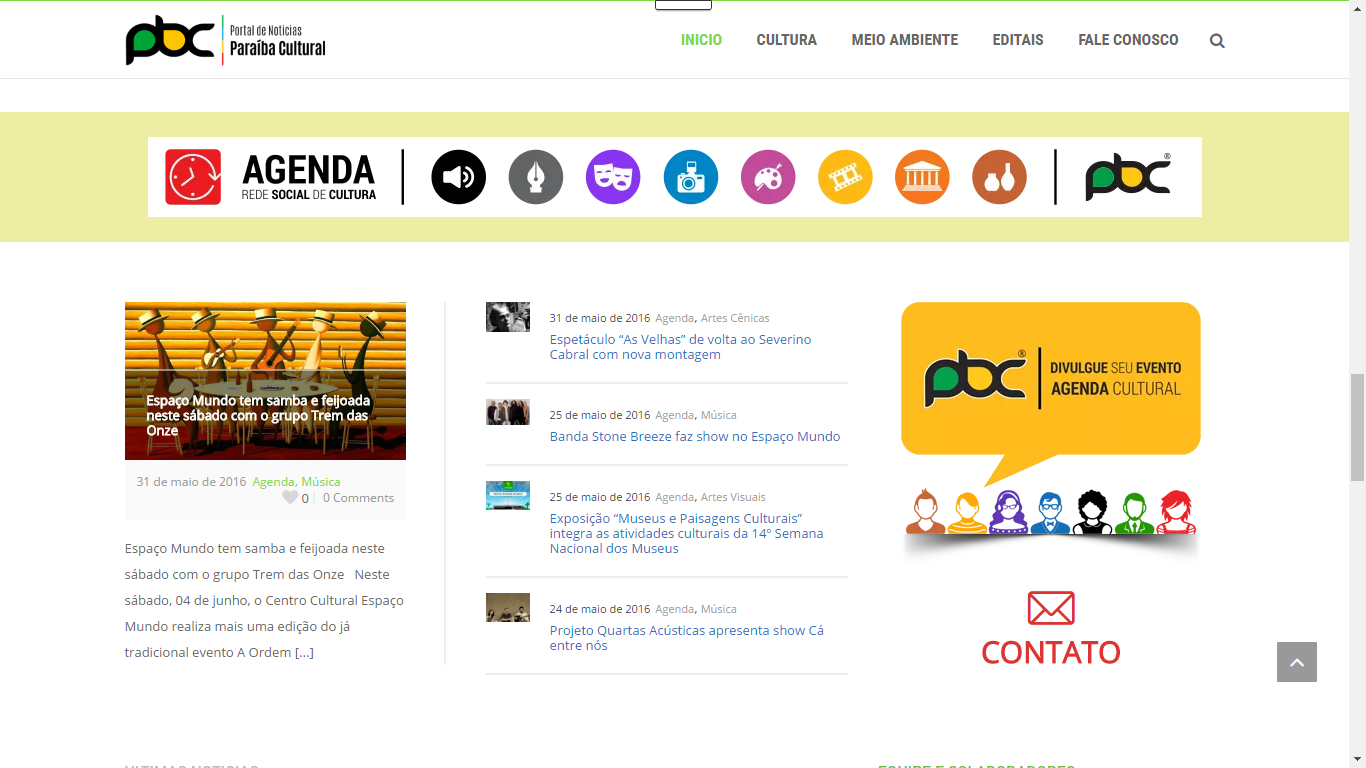
Task: Open Banda Stone Breeze show article
Action: (695, 436)
